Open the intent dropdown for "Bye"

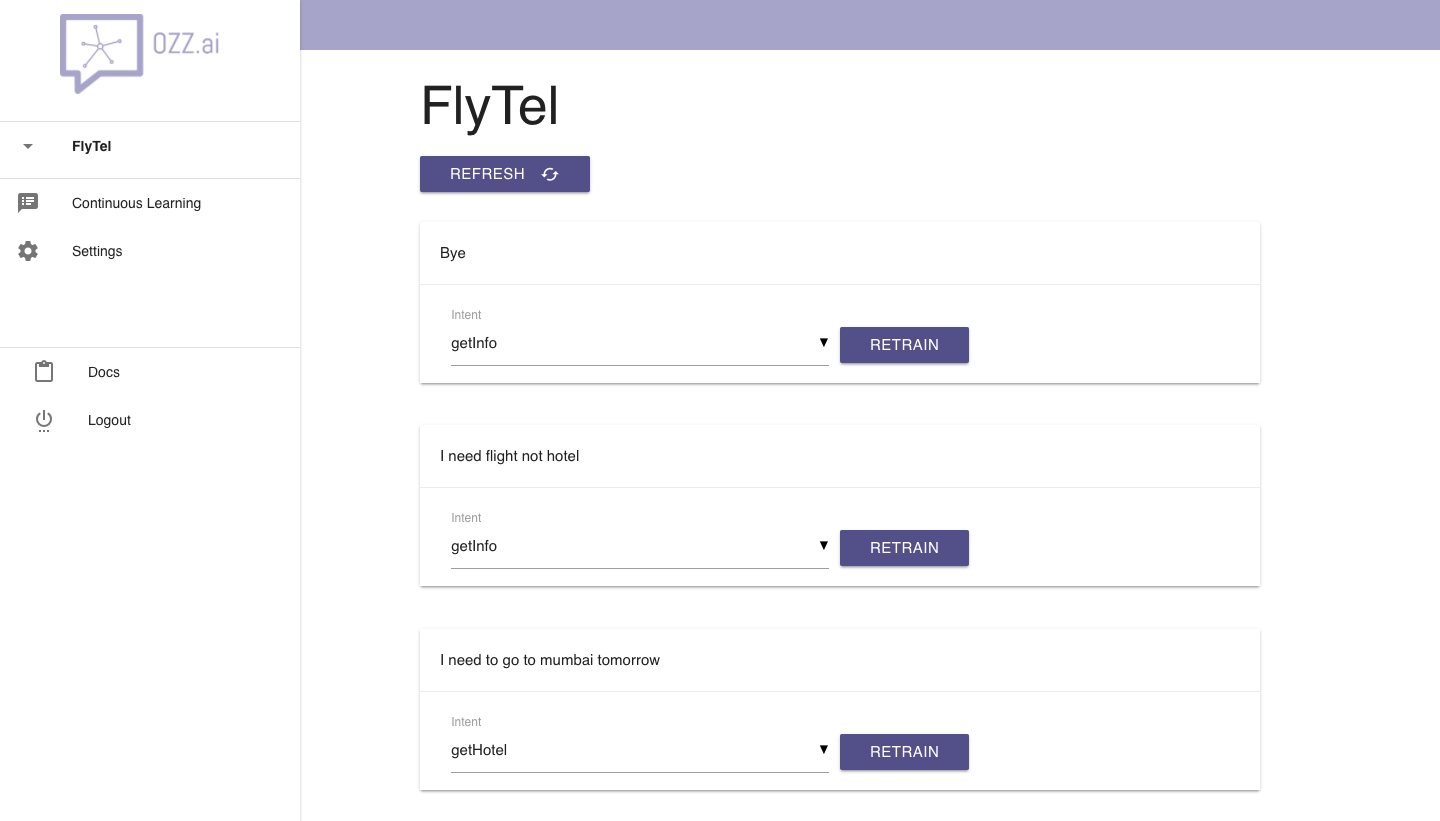coord(639,344)
